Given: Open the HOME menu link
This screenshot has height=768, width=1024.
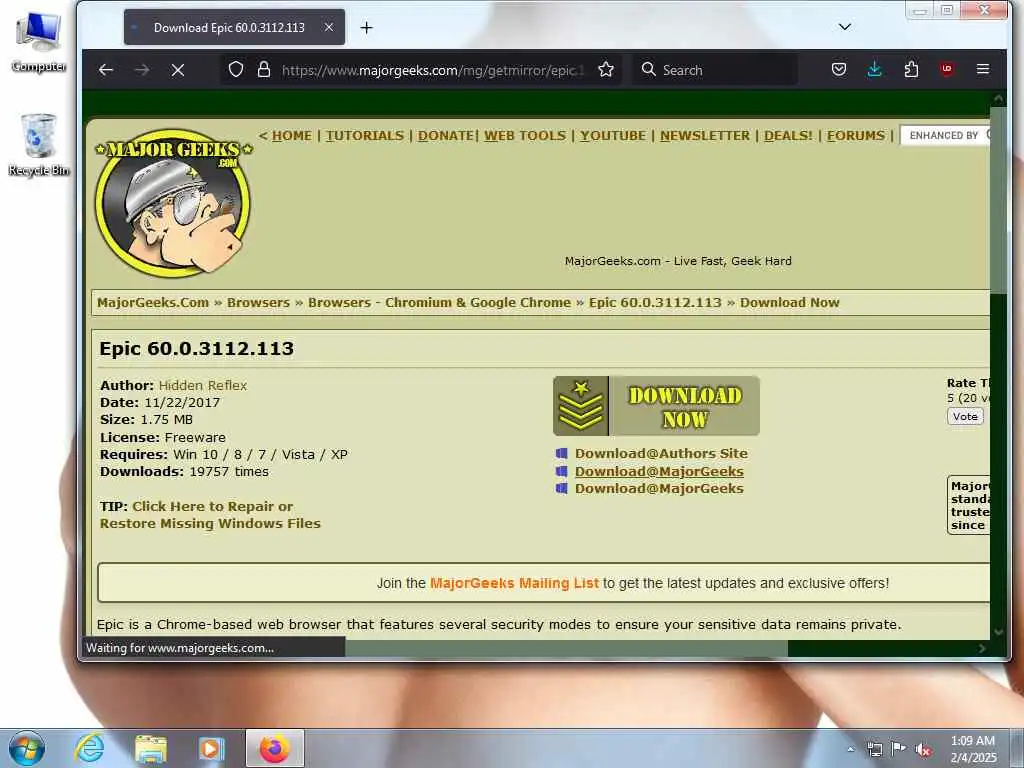Looking at the screenshot, I should coord(292,136).
